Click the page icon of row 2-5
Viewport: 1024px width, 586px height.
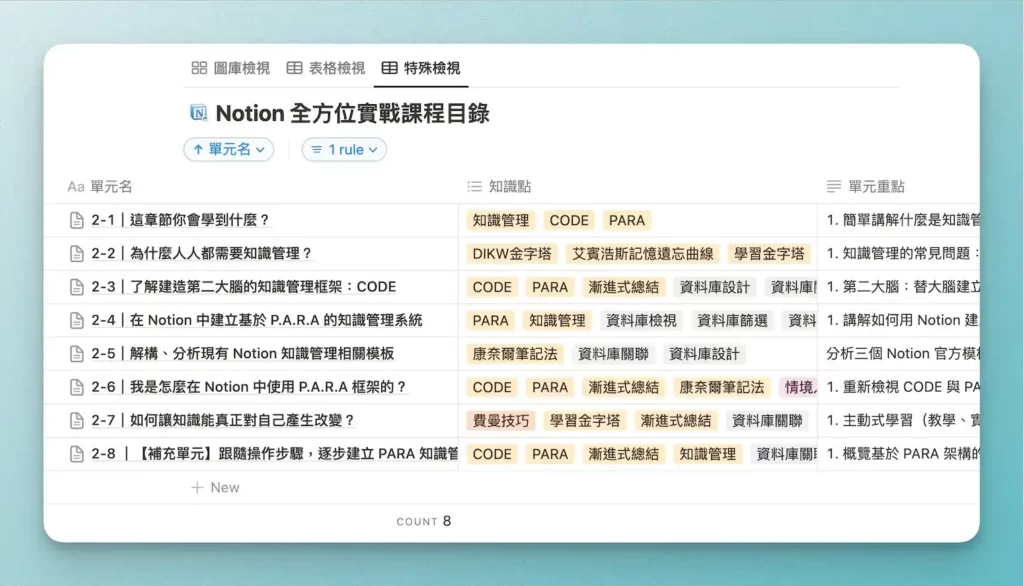coord(76,353)
